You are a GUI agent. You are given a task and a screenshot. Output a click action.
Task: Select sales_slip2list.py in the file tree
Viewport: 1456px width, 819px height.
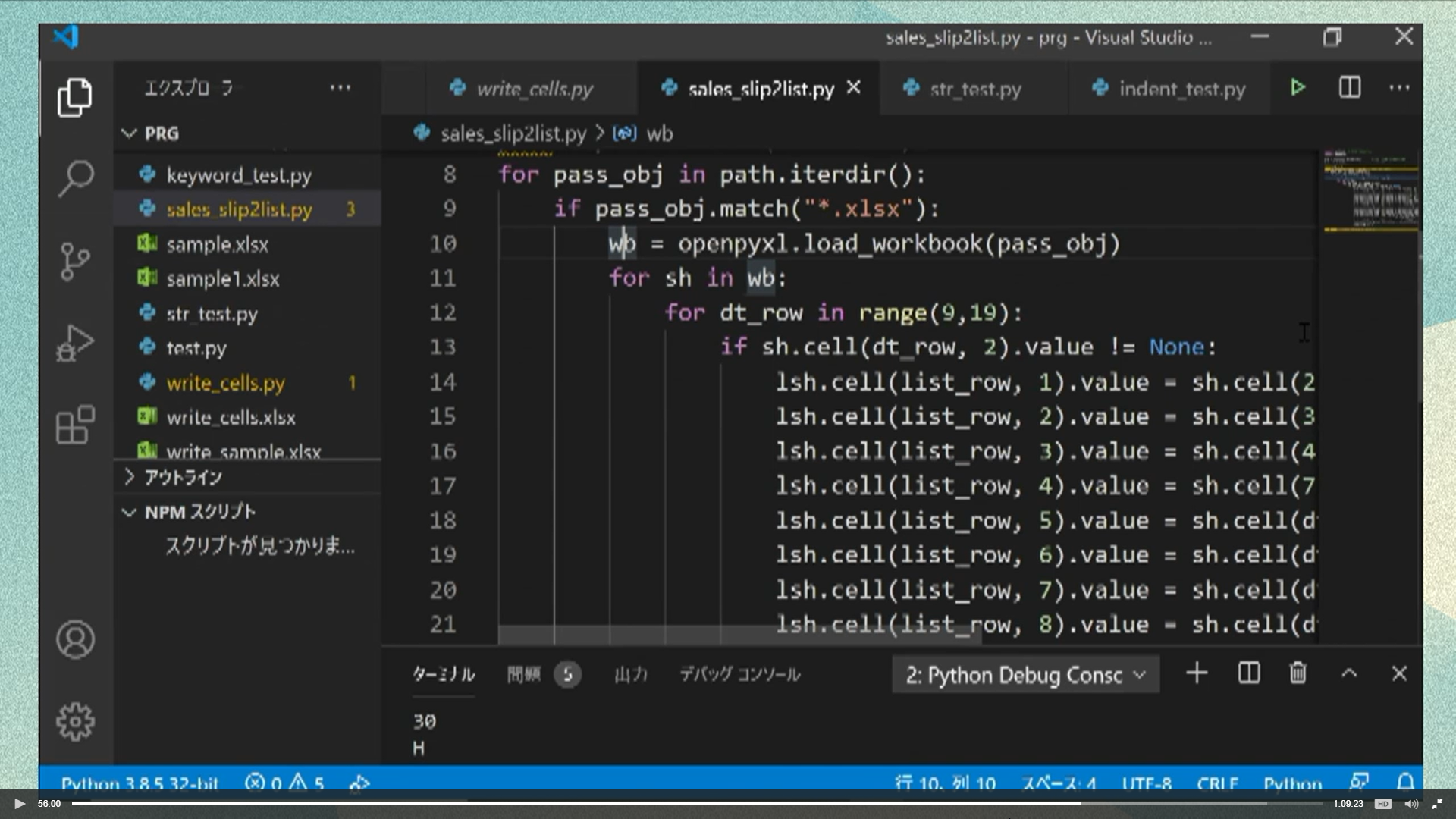[x=247, y=209]
